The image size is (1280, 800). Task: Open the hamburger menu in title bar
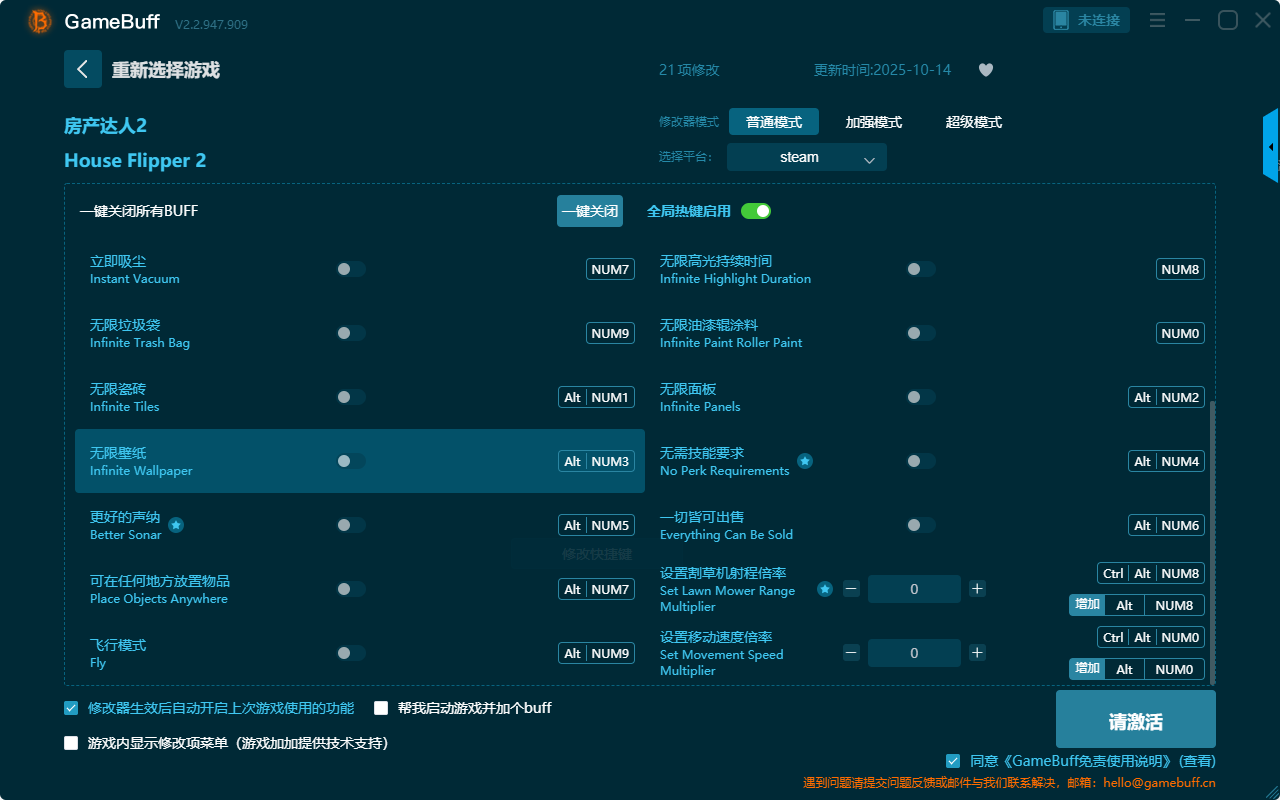point(1157,21)
